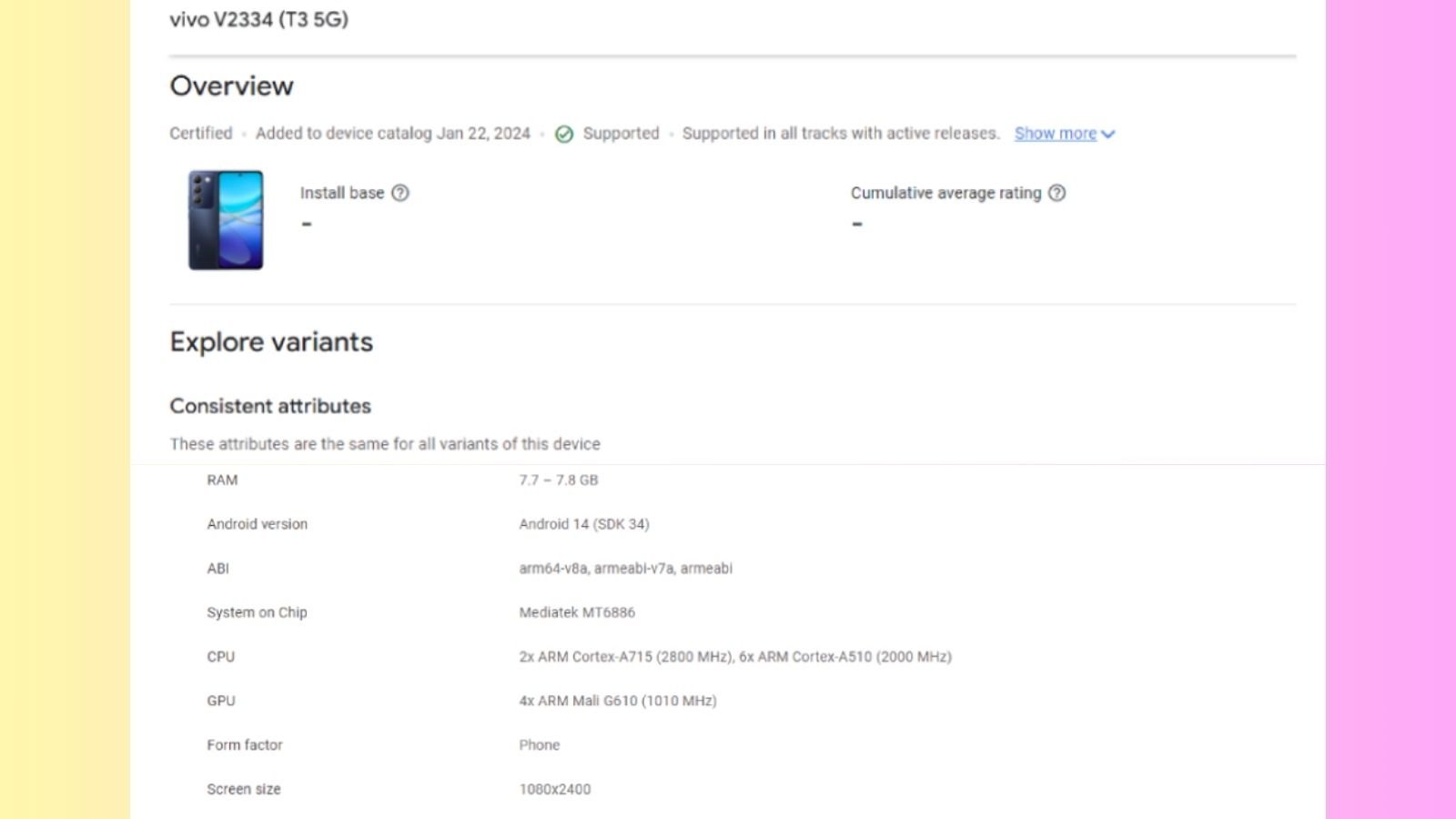This screenshot has height=819, width=1456.
Task: Click the '7.7 – 7.8 GB' value
Action: 559,480
